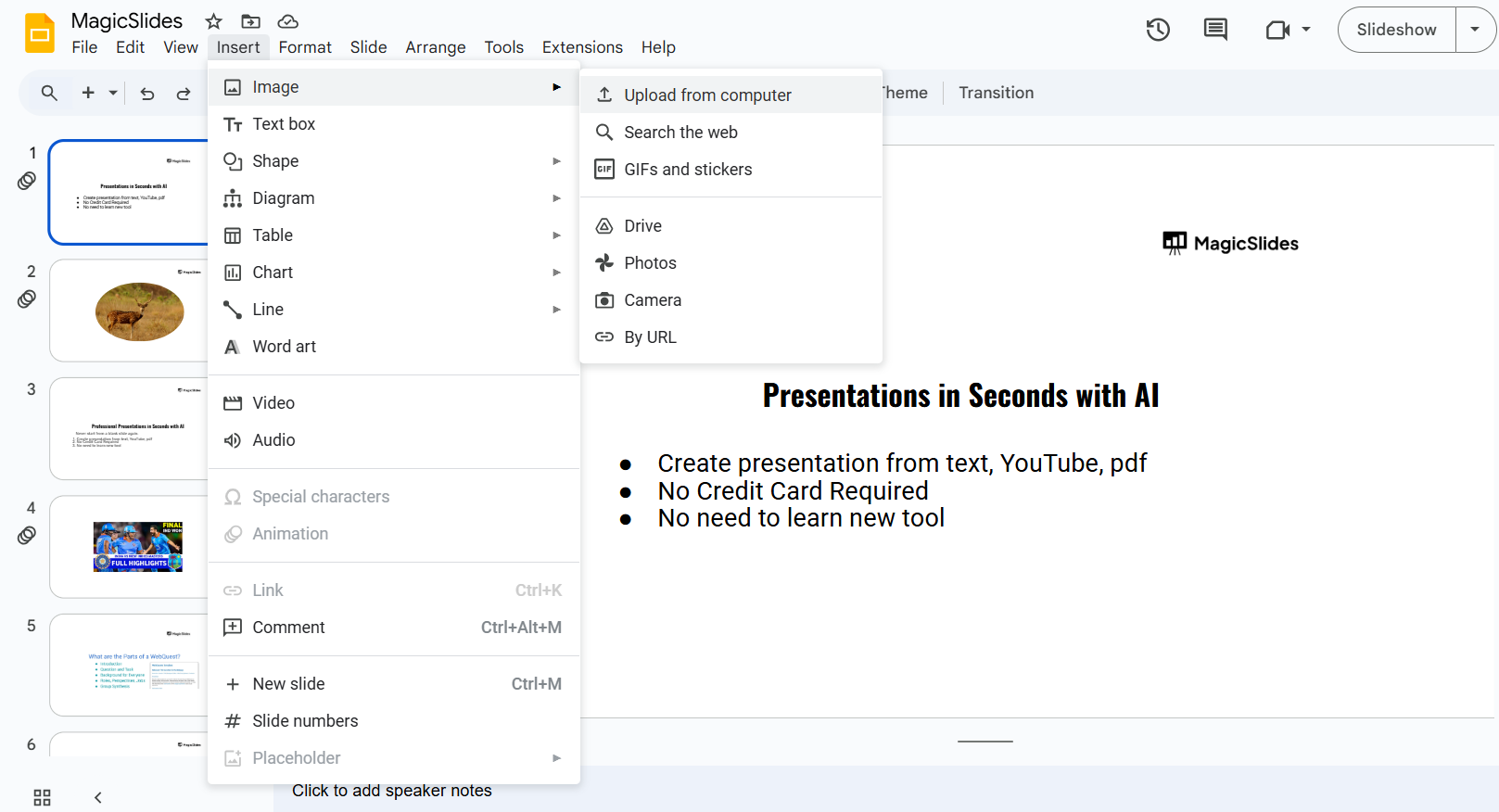Click the link icon beside slide 1
Viewport: 1499px width, 812px height.
[27, 181]
